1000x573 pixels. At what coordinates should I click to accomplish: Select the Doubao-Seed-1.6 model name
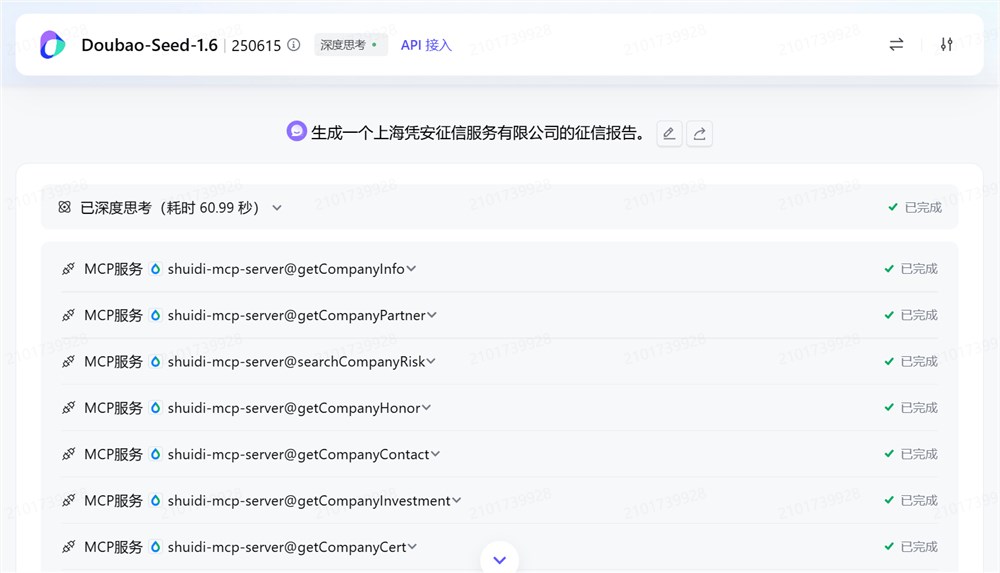click(149, 45)
